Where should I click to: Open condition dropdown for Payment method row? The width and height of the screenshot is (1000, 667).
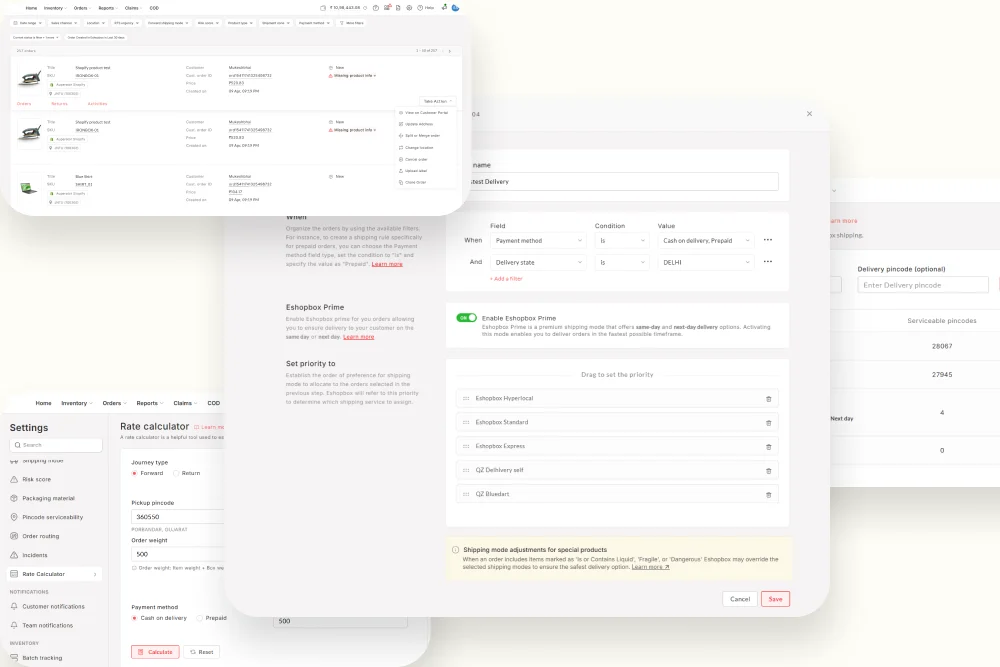click(x=622, y=240)
